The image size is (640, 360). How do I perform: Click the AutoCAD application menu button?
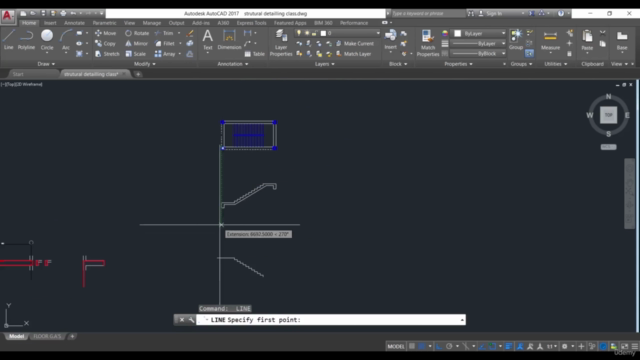pyautogui.click(x=7, y=16)
